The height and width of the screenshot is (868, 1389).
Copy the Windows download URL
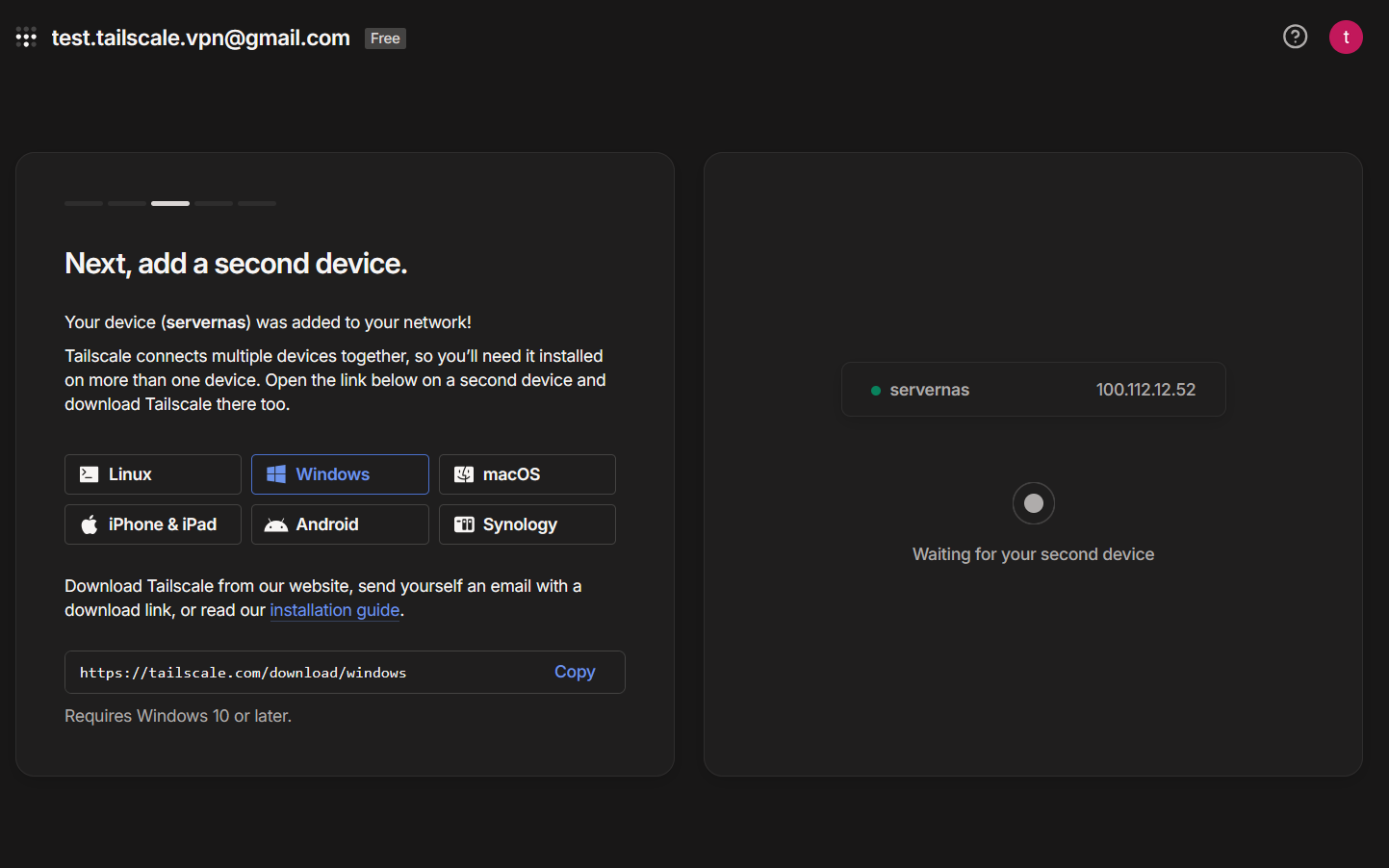pos(575,672)
